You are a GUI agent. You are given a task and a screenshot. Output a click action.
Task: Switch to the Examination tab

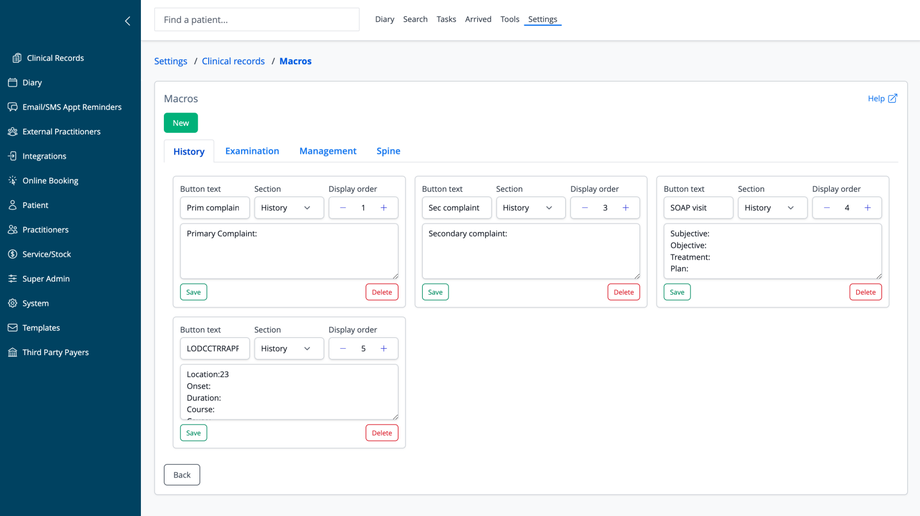[252, 151]
